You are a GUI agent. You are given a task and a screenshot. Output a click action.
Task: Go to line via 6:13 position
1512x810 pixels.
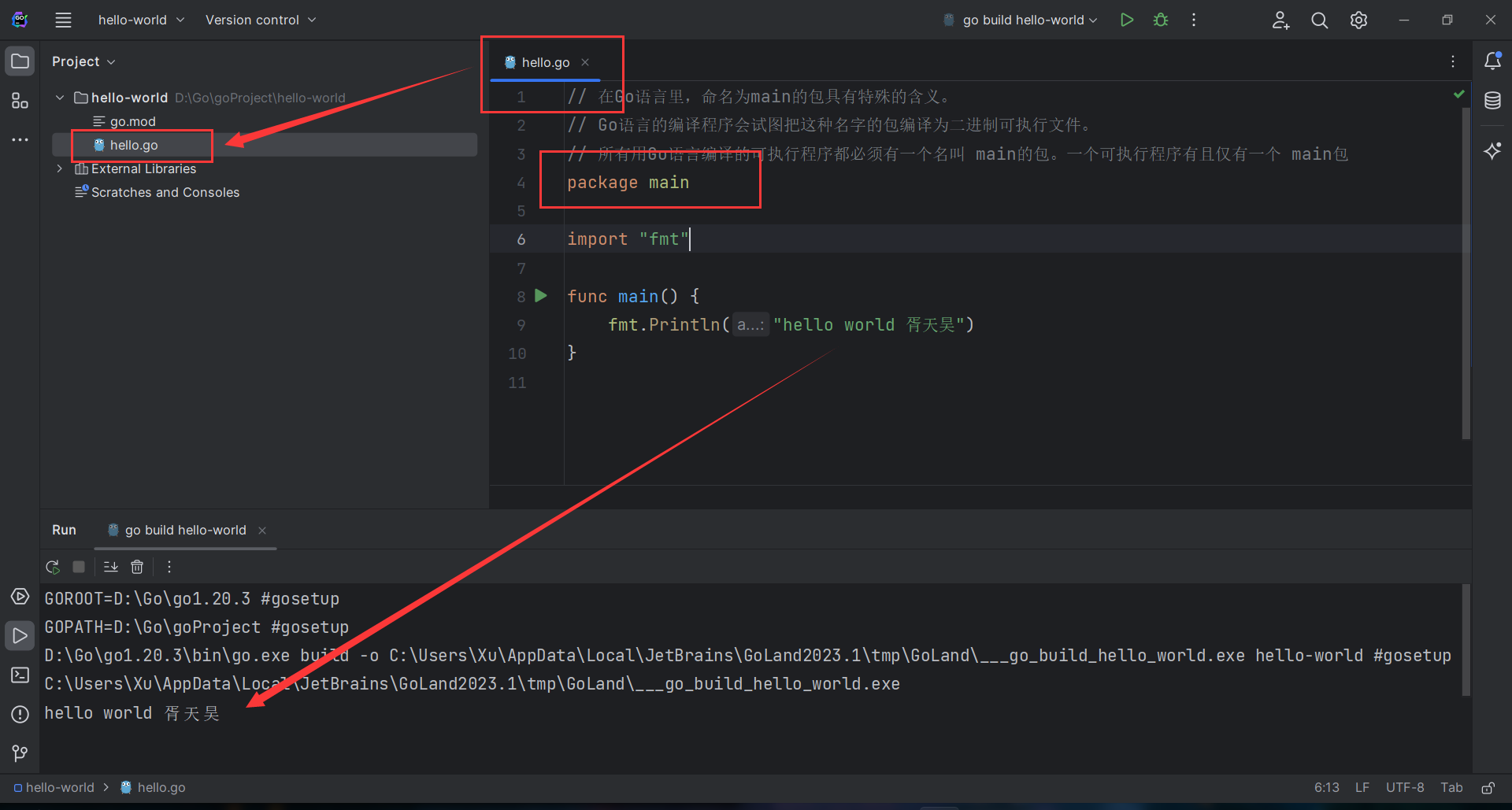tap(1326, 788)
